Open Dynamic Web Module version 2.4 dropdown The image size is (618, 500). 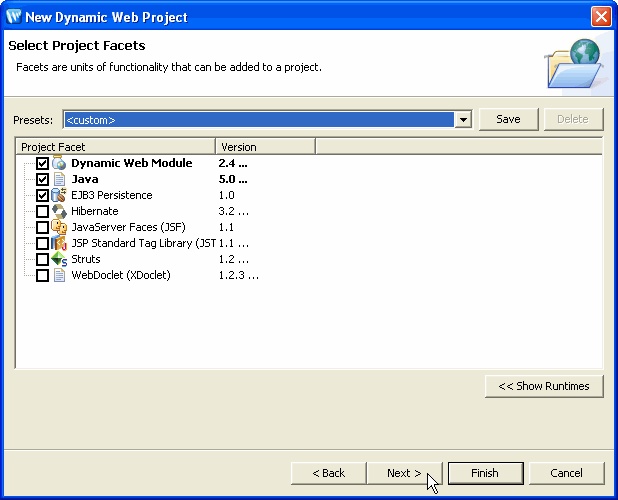233,163
